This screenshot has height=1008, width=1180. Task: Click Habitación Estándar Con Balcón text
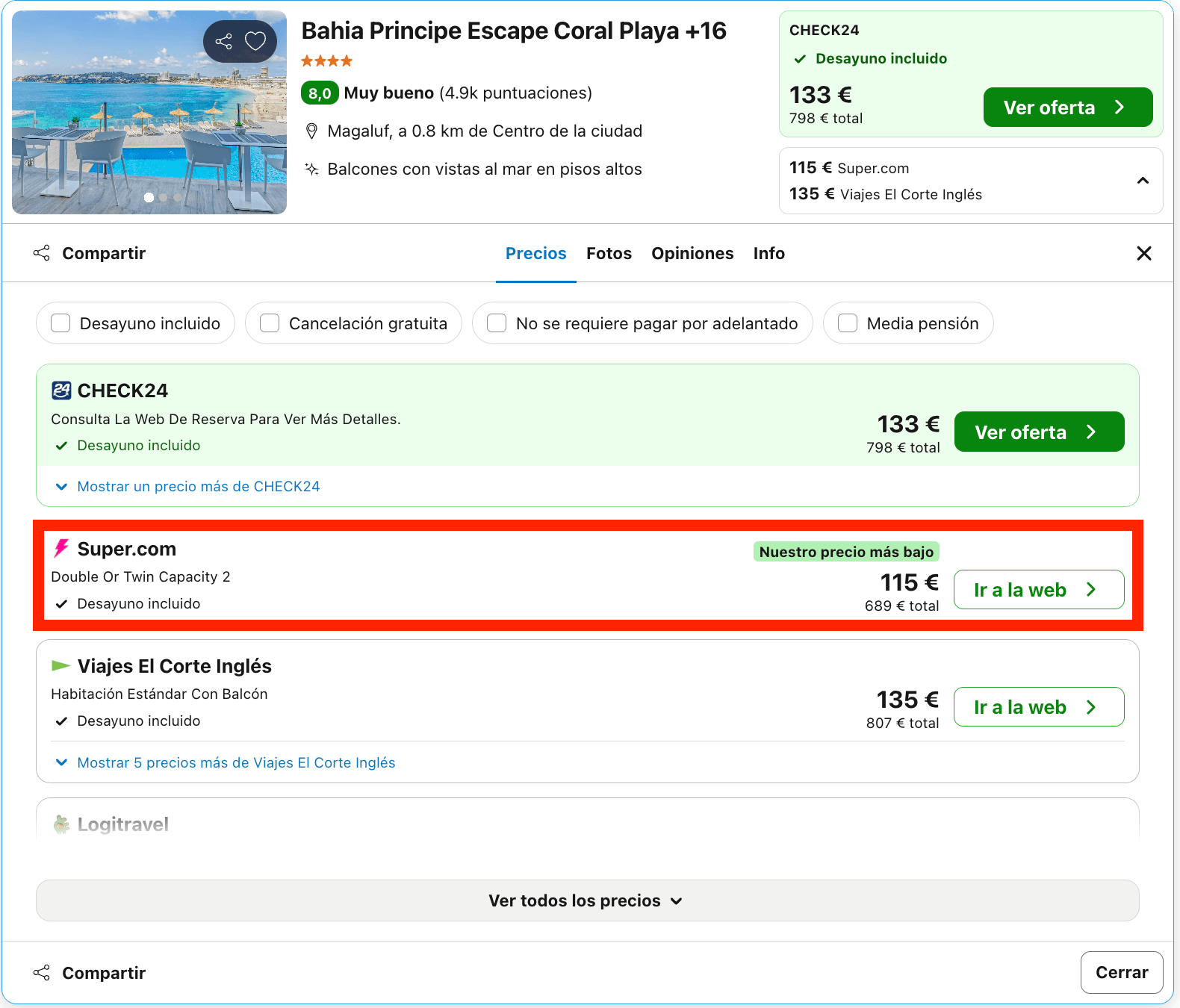pyautogui.click(x=159, y=694)
